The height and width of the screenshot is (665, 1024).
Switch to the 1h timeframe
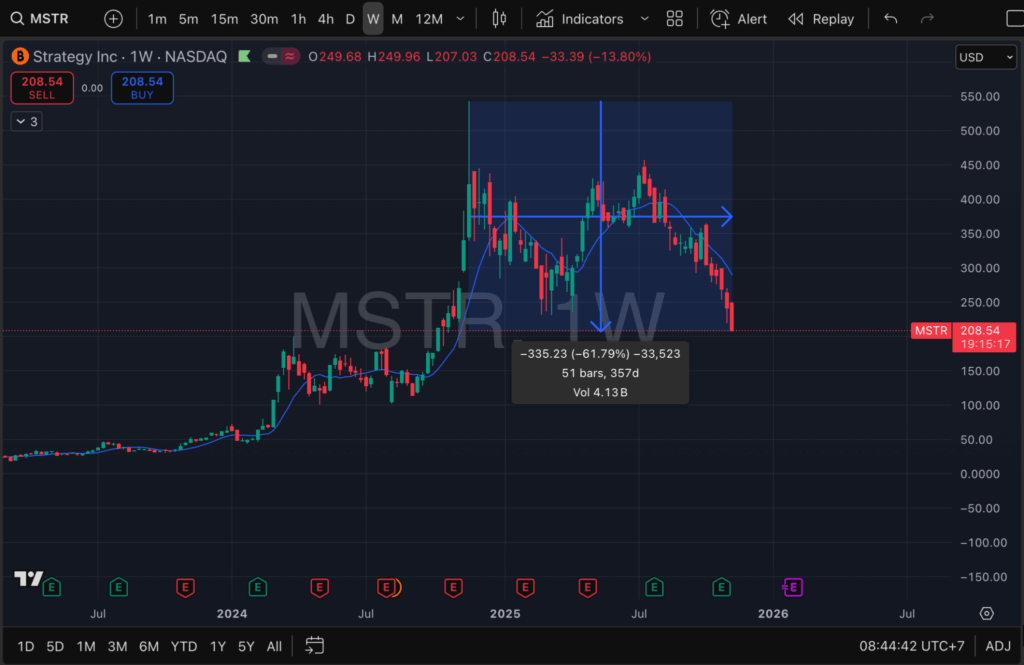(298, 19)
